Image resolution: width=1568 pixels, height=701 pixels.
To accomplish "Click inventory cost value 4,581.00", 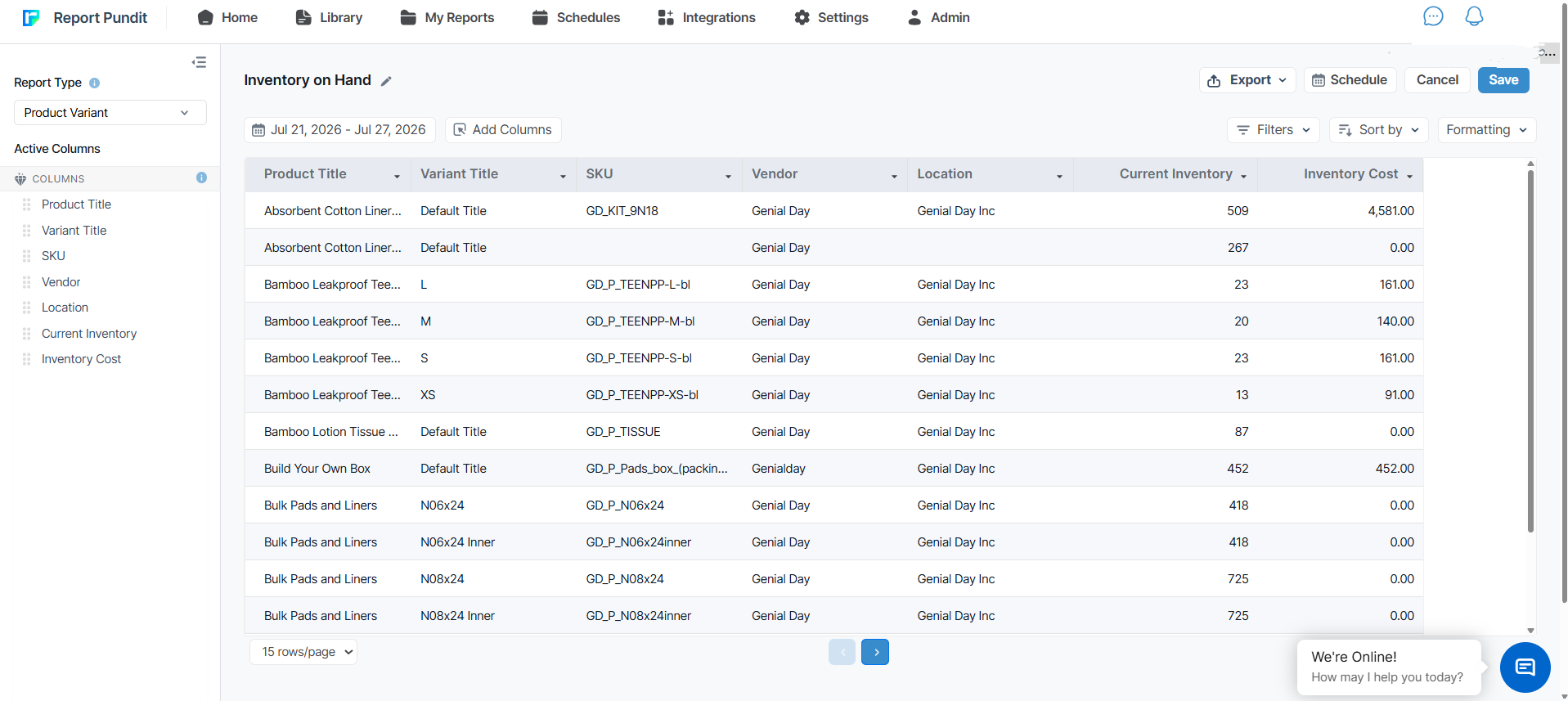I will [x=1391, y=211].
